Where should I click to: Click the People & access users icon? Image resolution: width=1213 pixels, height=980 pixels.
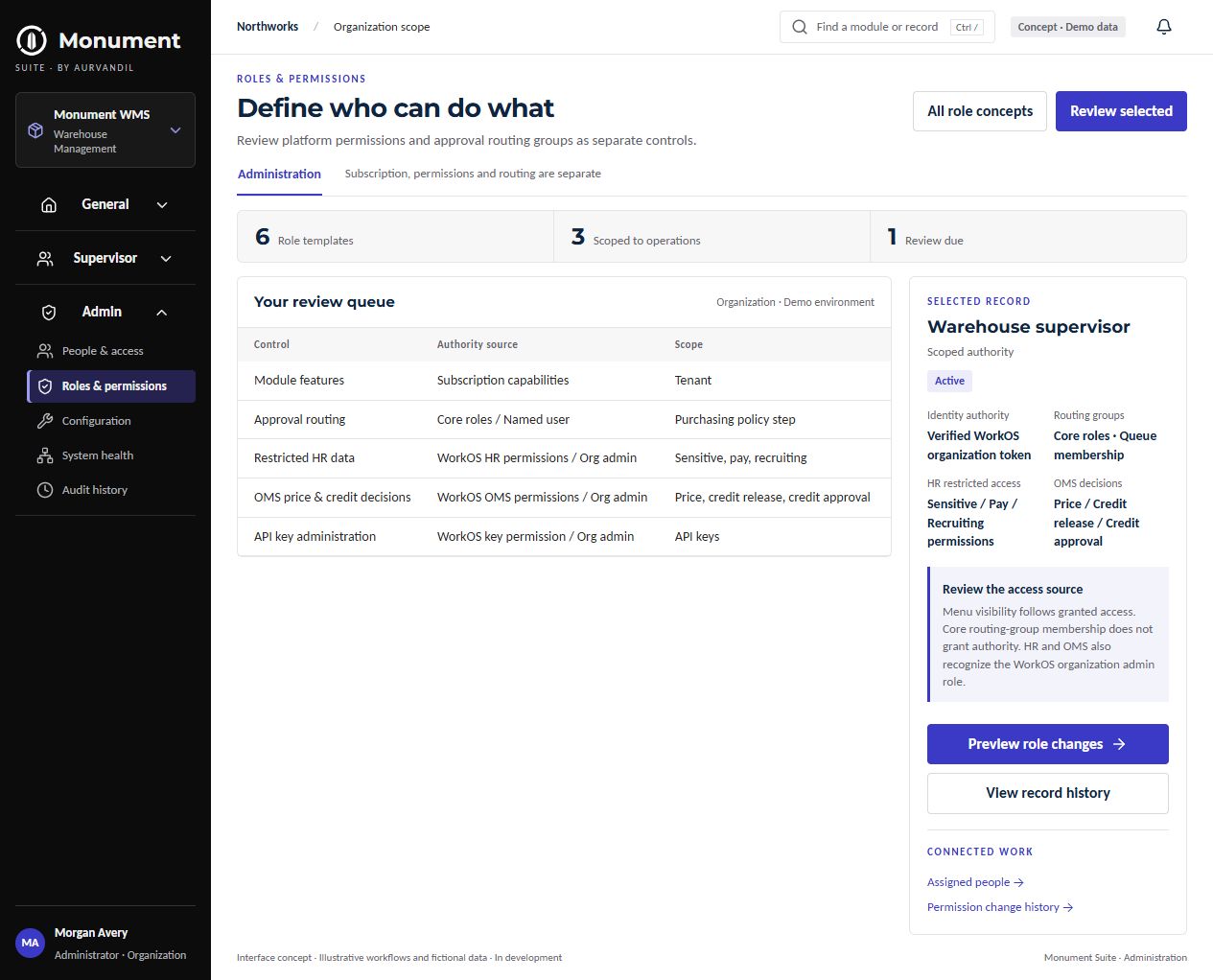(x=45, y=351)
